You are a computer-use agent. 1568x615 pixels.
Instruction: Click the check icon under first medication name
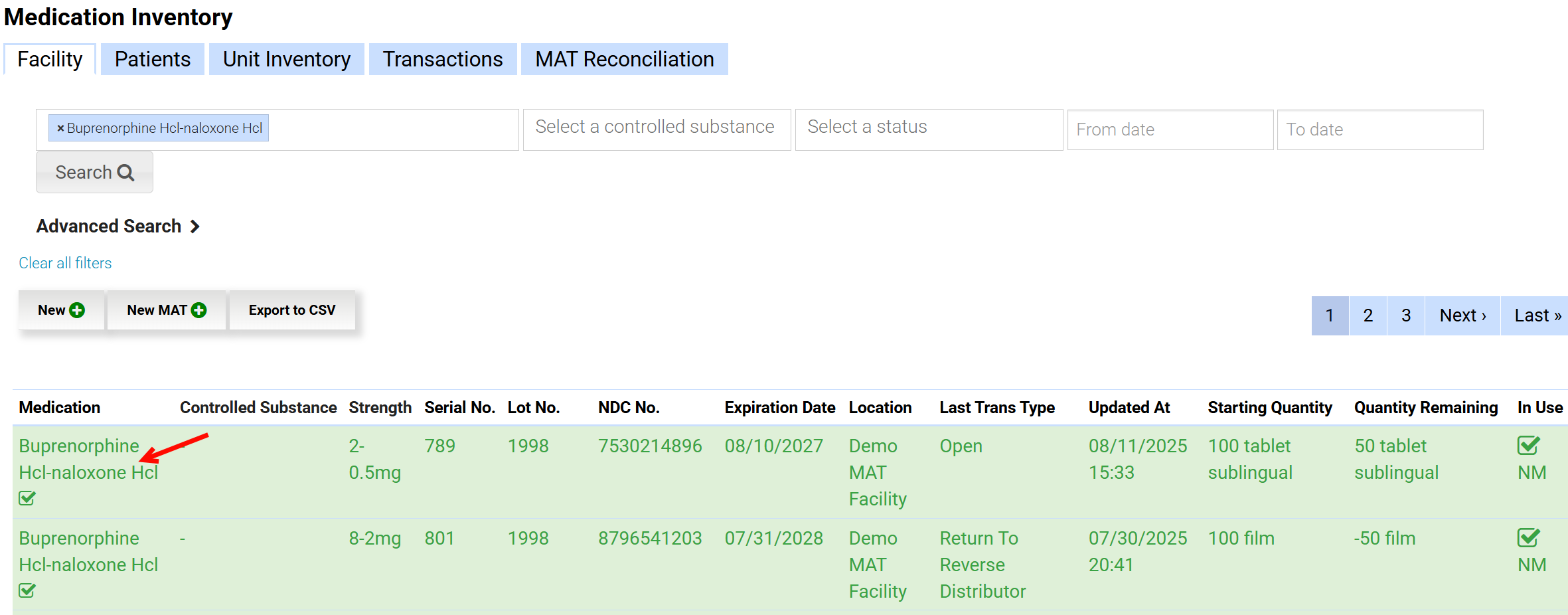point(27,498)
